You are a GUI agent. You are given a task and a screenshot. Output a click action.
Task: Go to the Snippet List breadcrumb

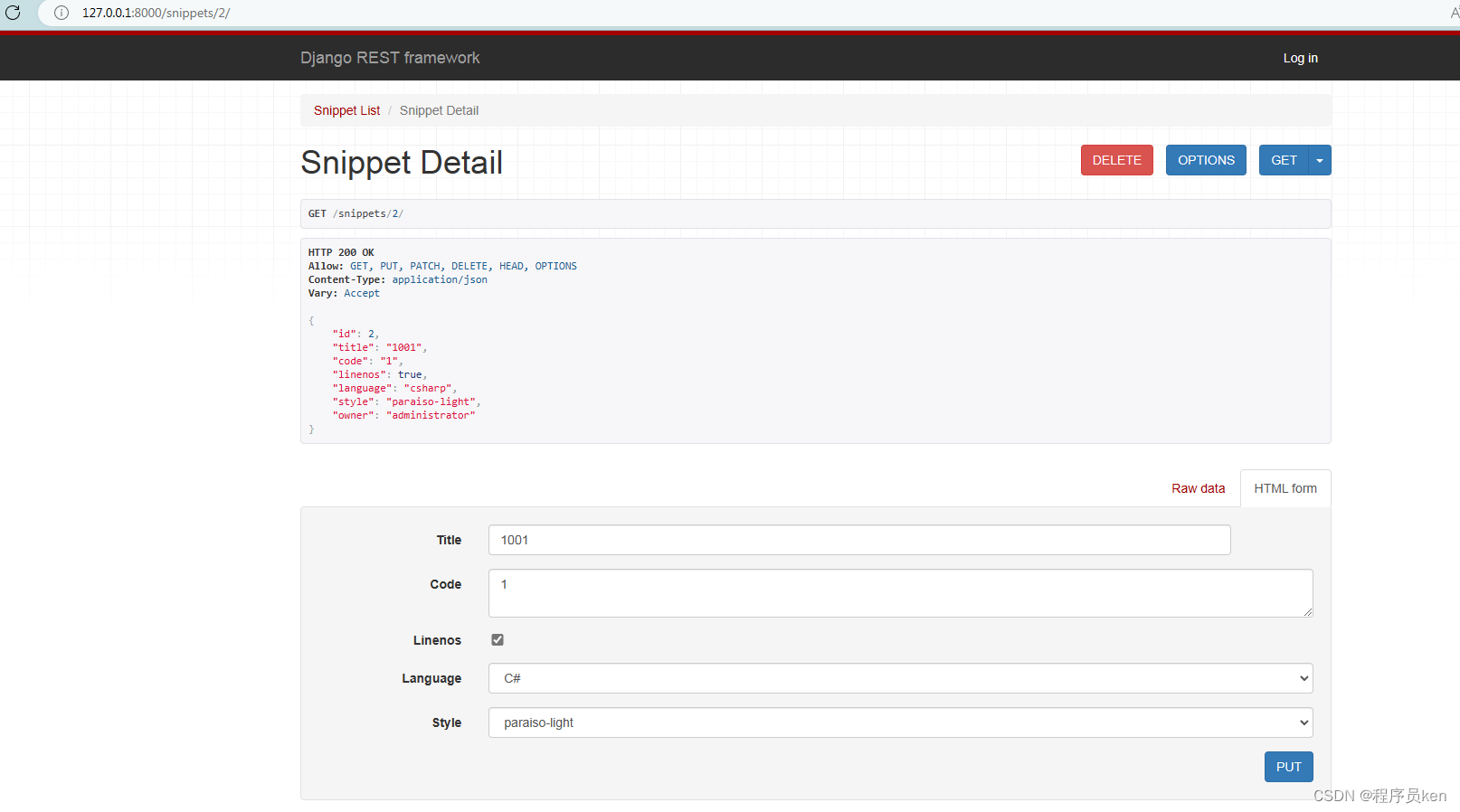346,110
